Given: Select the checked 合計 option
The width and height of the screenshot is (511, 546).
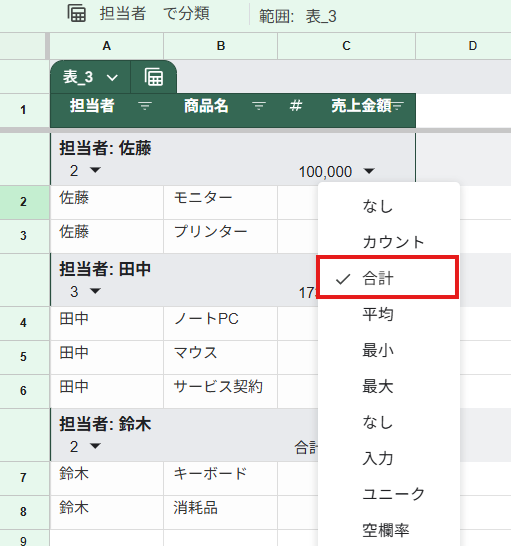Looking at the screenshot, I should tap(387, 278).
